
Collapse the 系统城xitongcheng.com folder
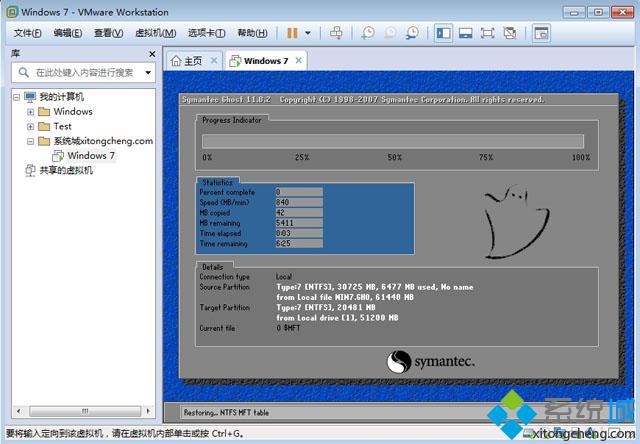coord(30,141)
